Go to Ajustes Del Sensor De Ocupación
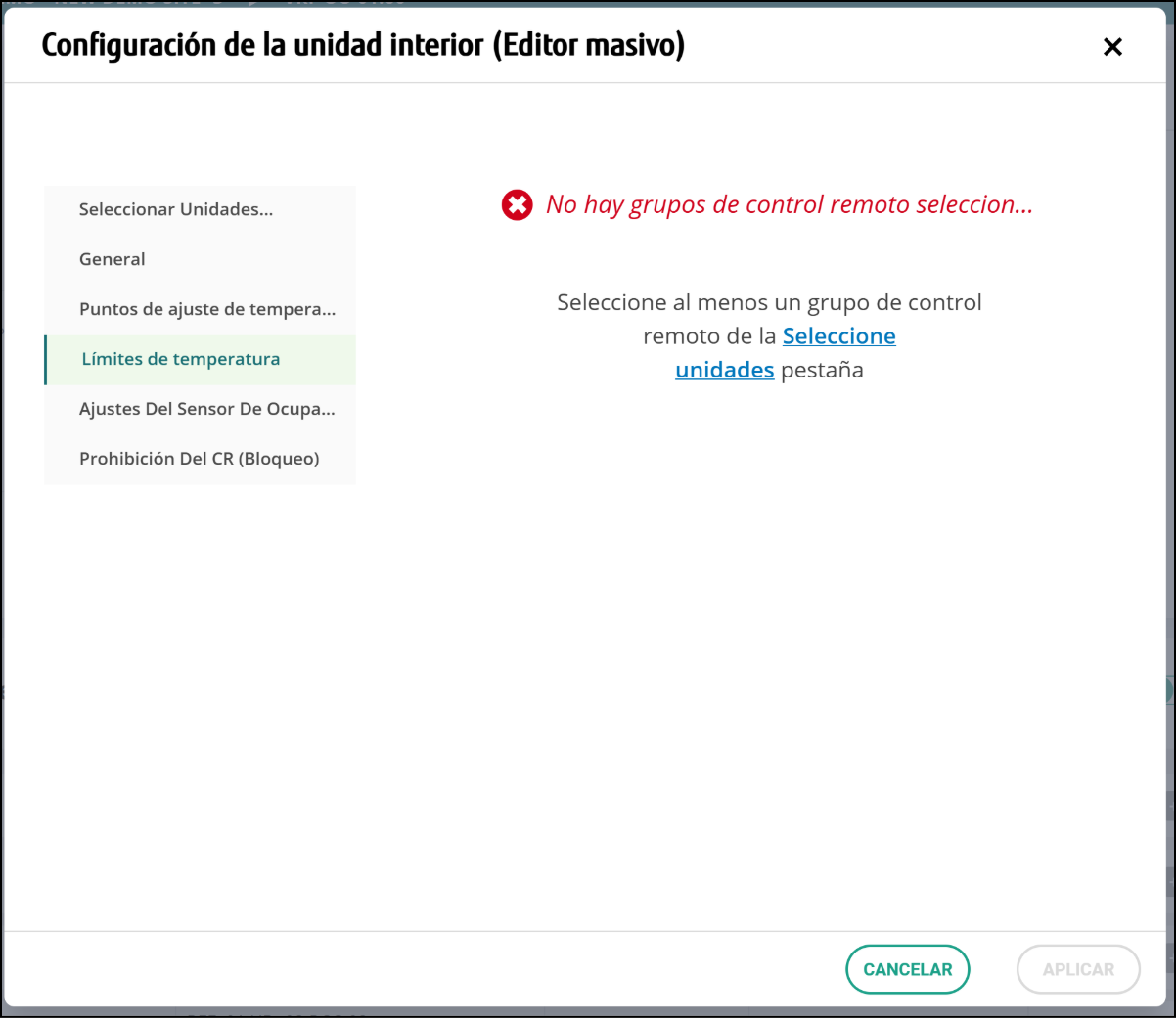Screen dimensions: 1176x1019 pos(206,409)
